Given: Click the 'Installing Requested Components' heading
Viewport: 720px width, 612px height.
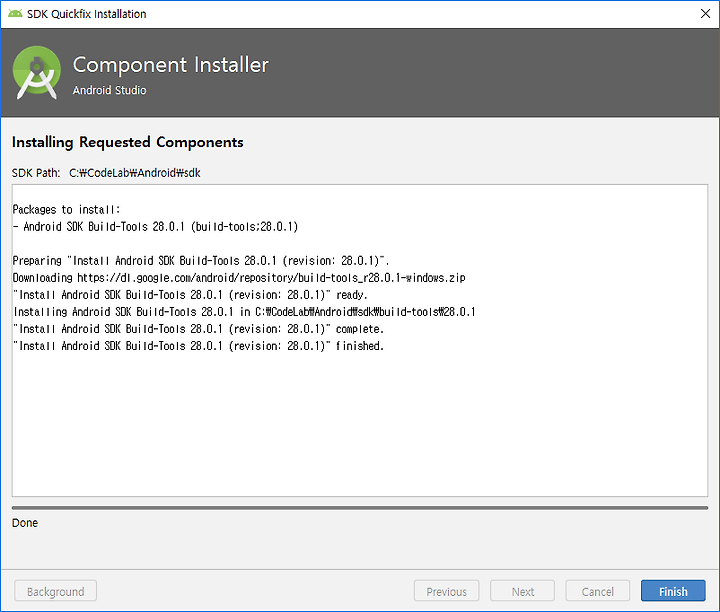Looking at the screenshot, I should coord(128,142).
